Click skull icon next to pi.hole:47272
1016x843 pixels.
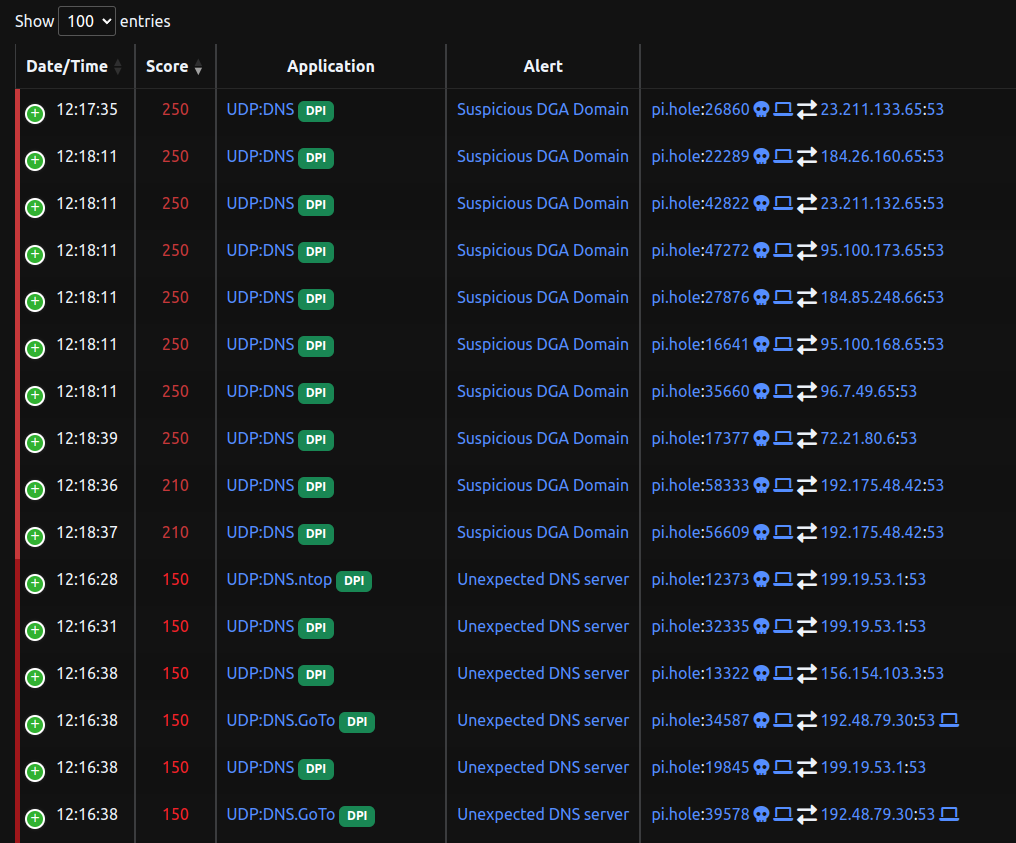tap(761, 251)
